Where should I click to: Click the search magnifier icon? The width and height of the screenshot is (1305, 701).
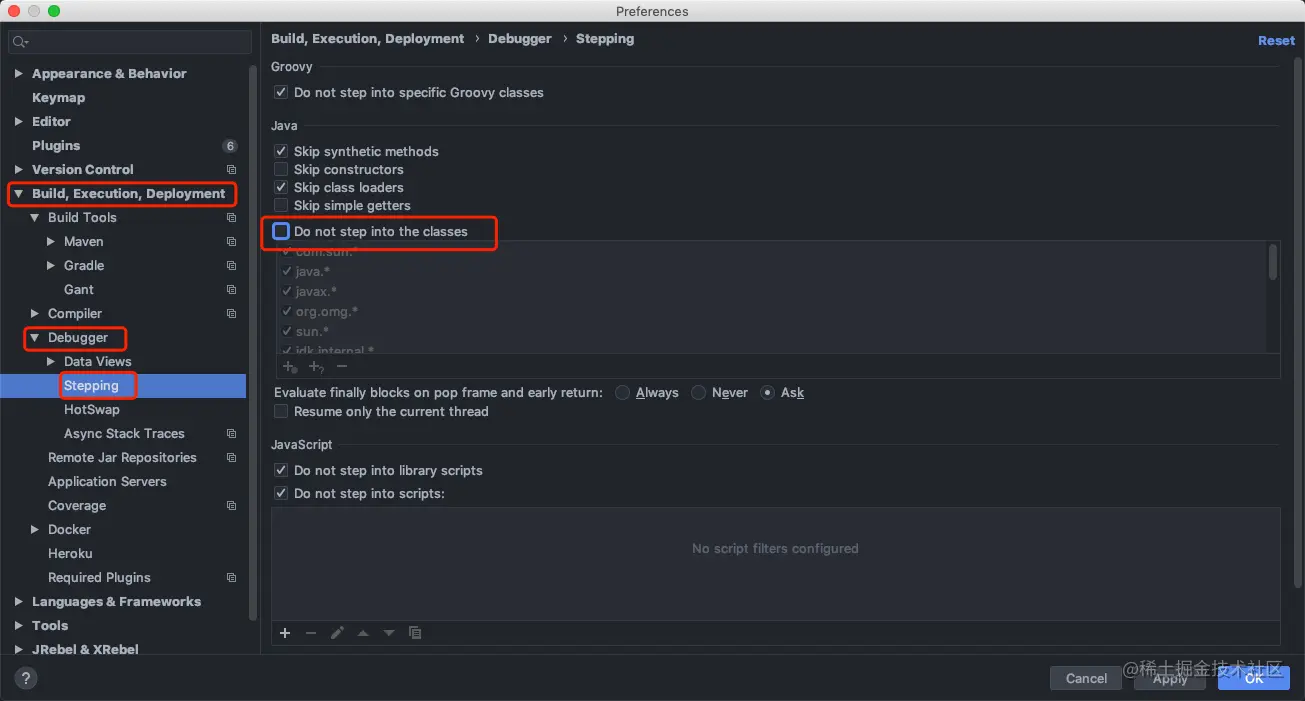(19, 42)
